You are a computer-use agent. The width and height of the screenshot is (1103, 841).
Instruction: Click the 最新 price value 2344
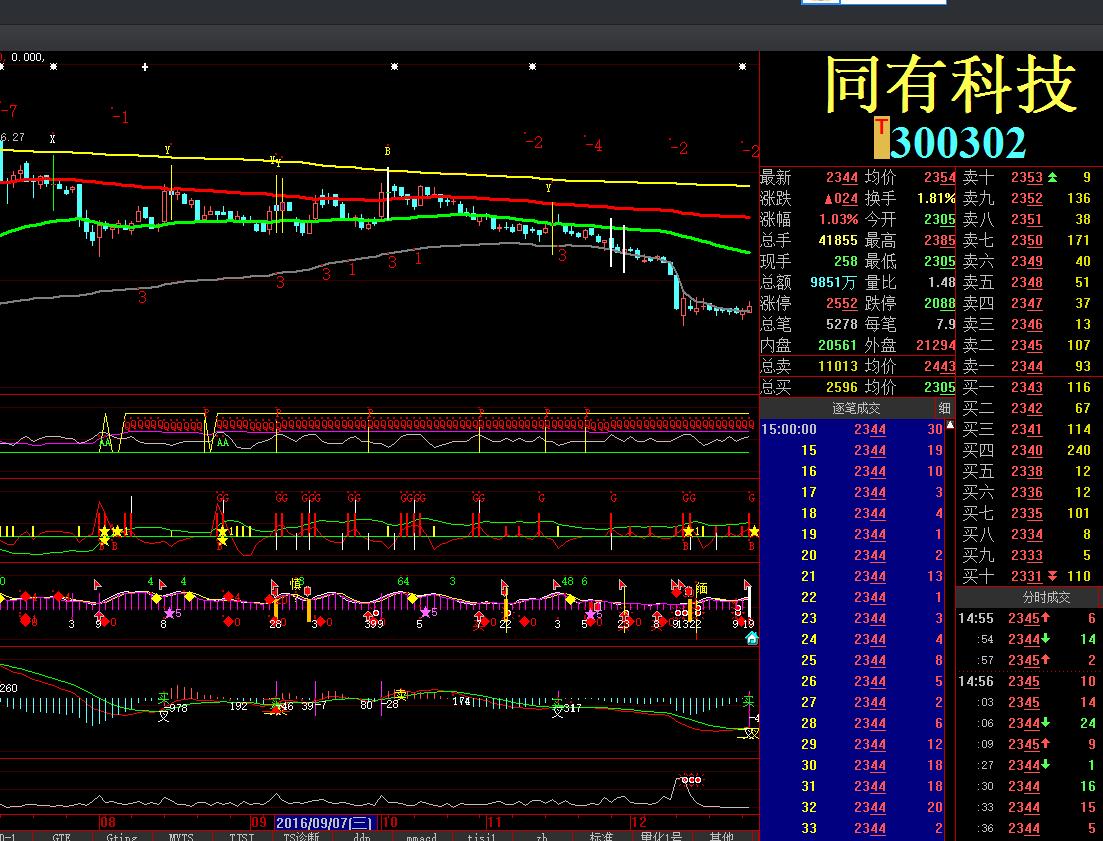841,178
